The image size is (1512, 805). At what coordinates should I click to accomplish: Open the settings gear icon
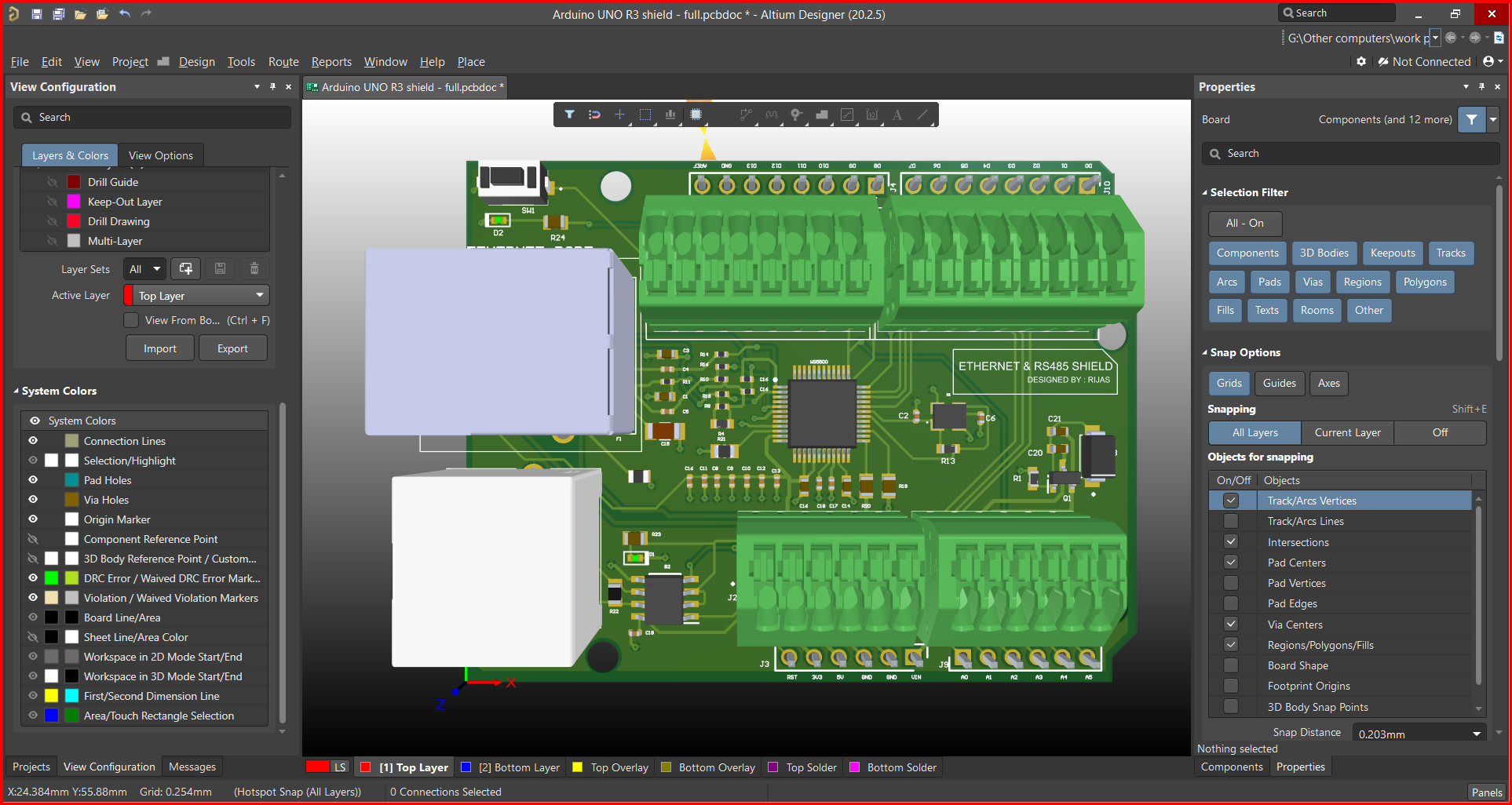1361,61
